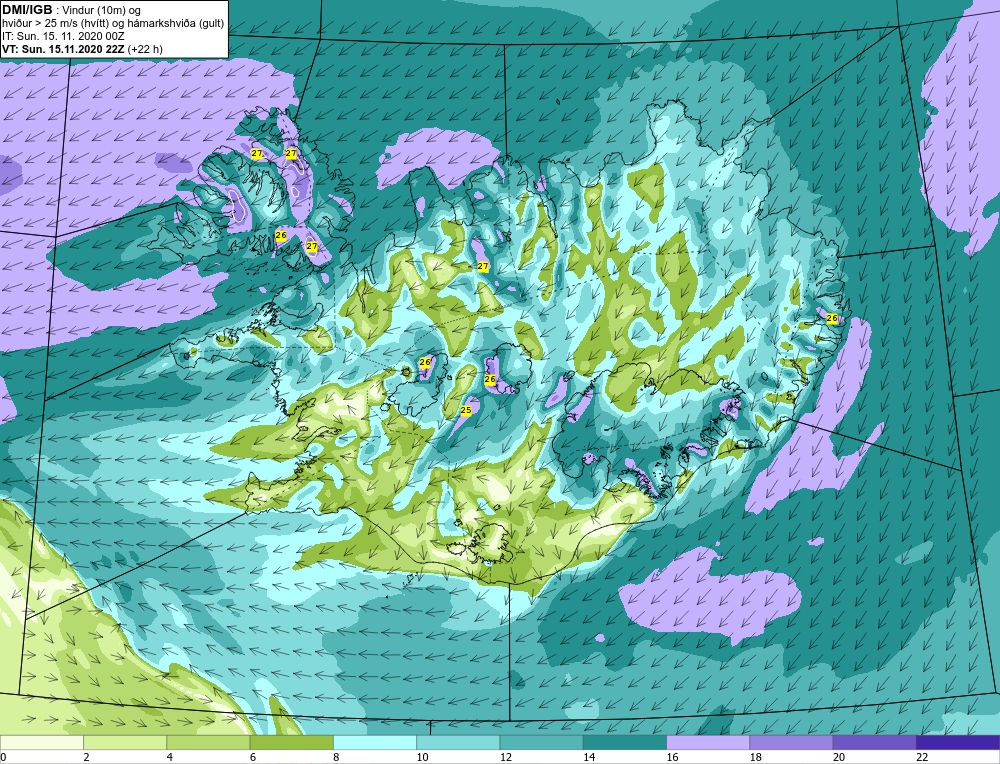Click legend scale value '8'
Viewport: 1000px width, 764px height.
coord(336,757)
